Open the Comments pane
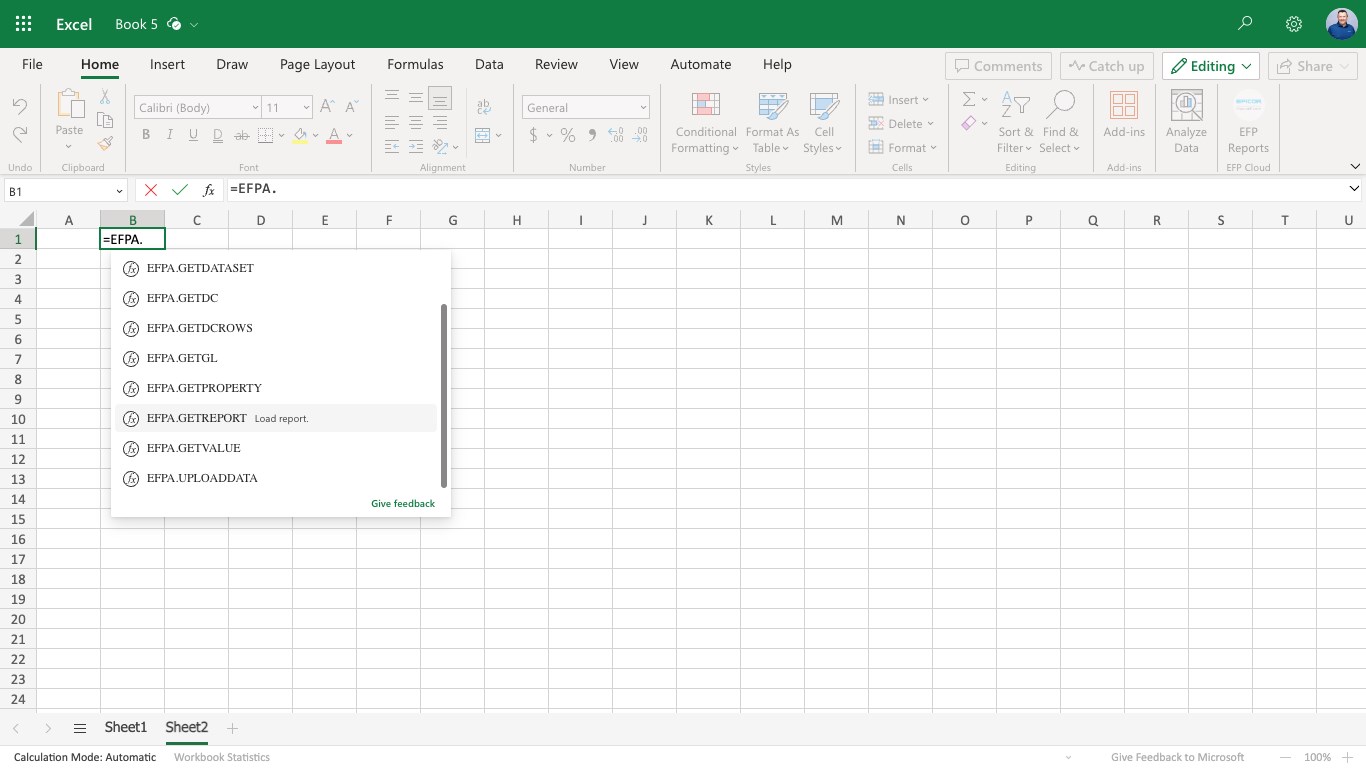The height and width of the screenshot is (768, 1366). [x=998, y=66]
